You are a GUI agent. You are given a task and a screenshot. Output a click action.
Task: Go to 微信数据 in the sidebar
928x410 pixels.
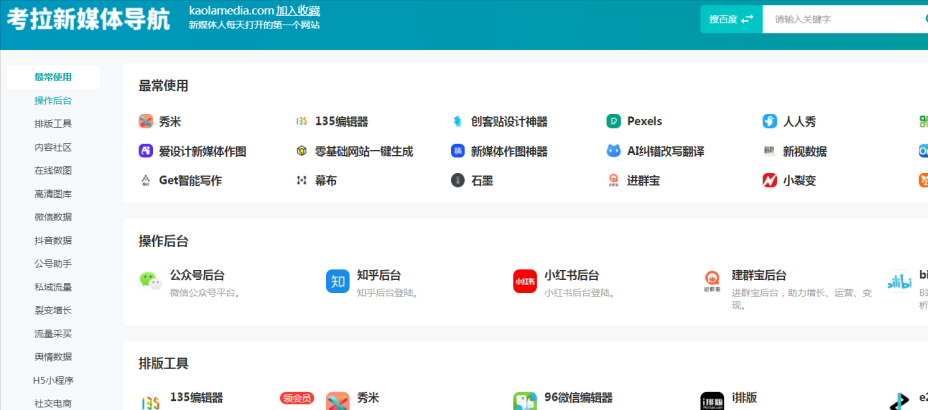click(x=53, y=217)
